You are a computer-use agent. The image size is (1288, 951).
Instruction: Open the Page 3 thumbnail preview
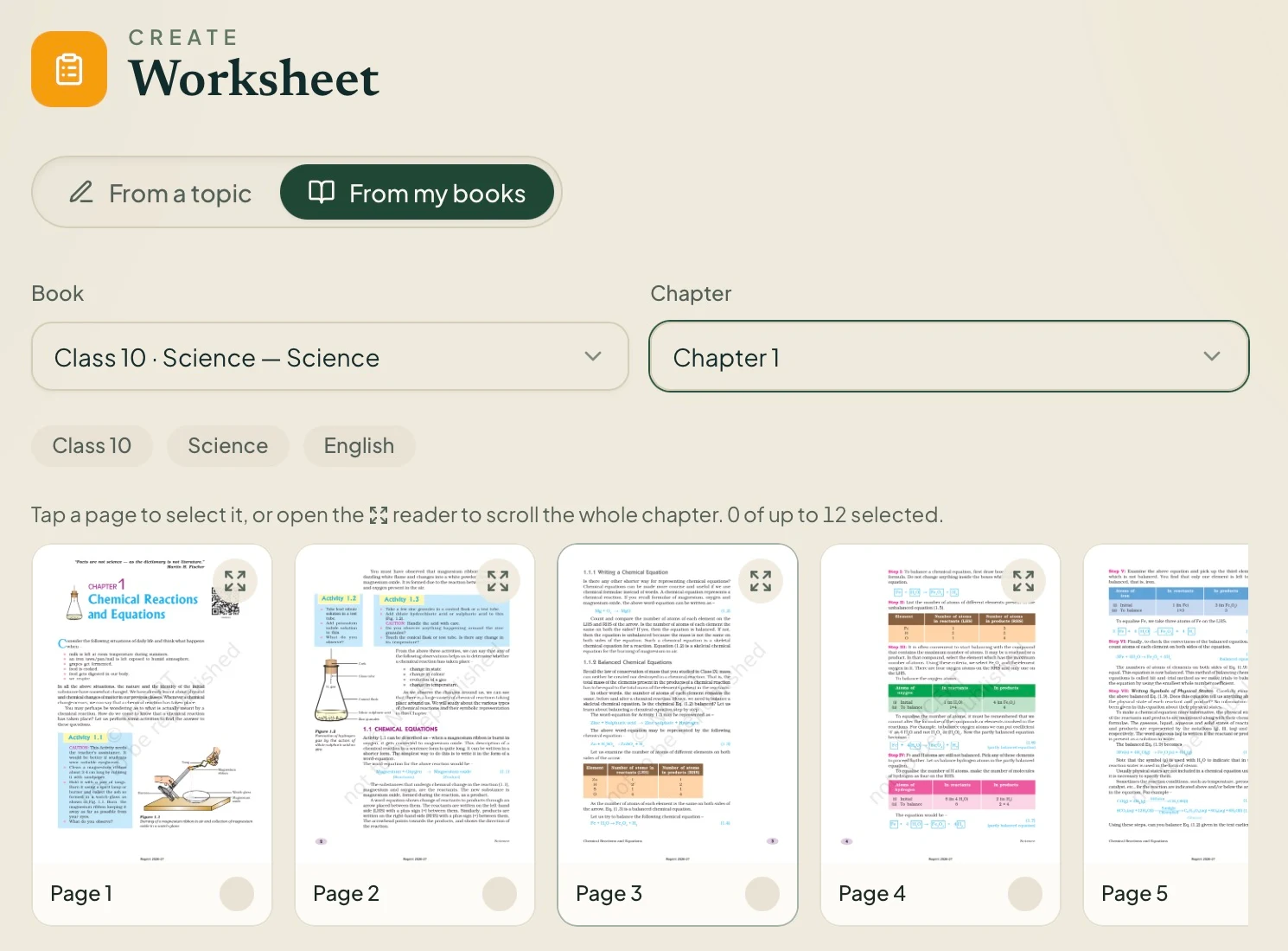(x=678, y=703)
